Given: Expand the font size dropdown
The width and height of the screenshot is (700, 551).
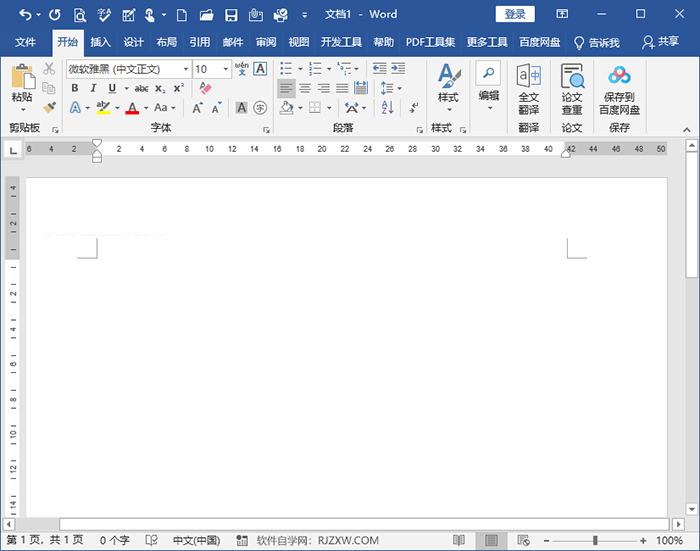Looking at the screenshot, I should [227, 69].
